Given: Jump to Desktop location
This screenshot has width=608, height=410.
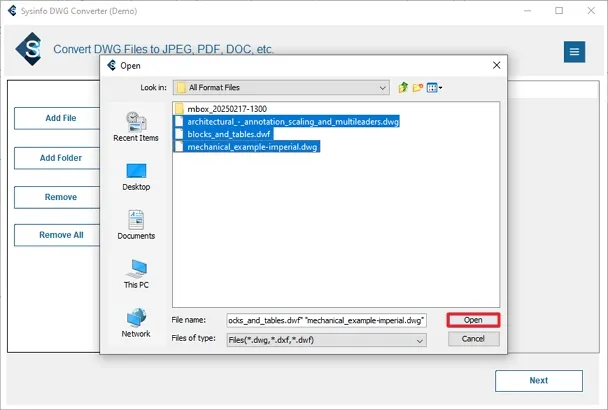Looking at the screenshot, I should point(136,177).
